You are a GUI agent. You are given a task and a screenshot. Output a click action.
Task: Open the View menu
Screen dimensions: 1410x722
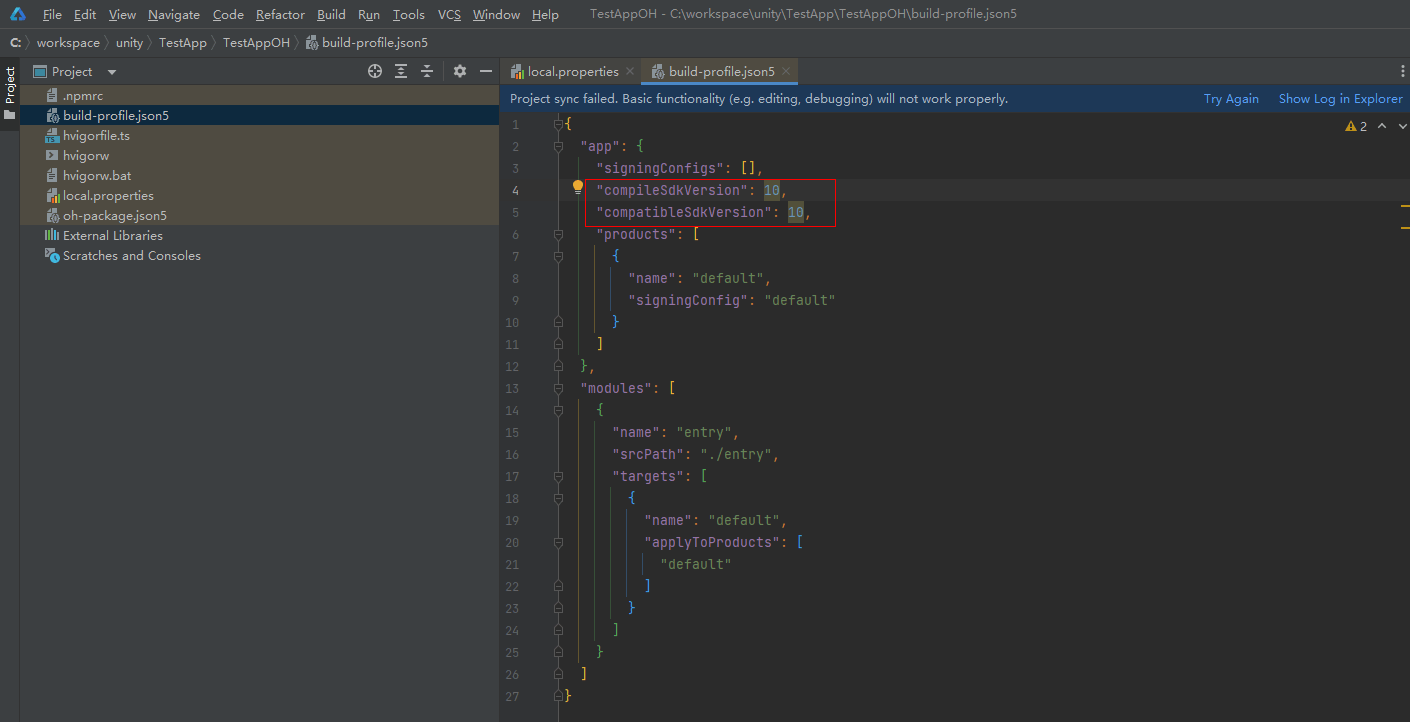(x=122, y=14)
